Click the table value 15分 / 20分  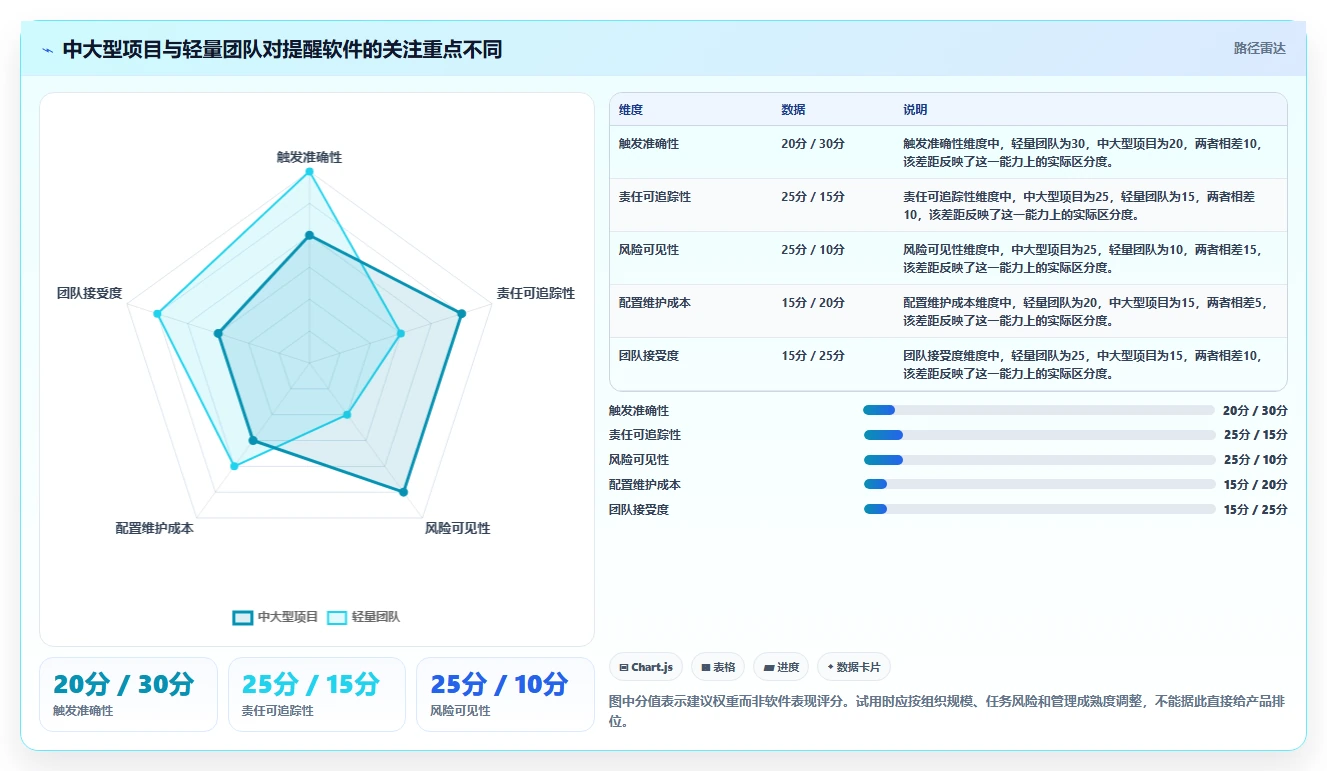813,303
